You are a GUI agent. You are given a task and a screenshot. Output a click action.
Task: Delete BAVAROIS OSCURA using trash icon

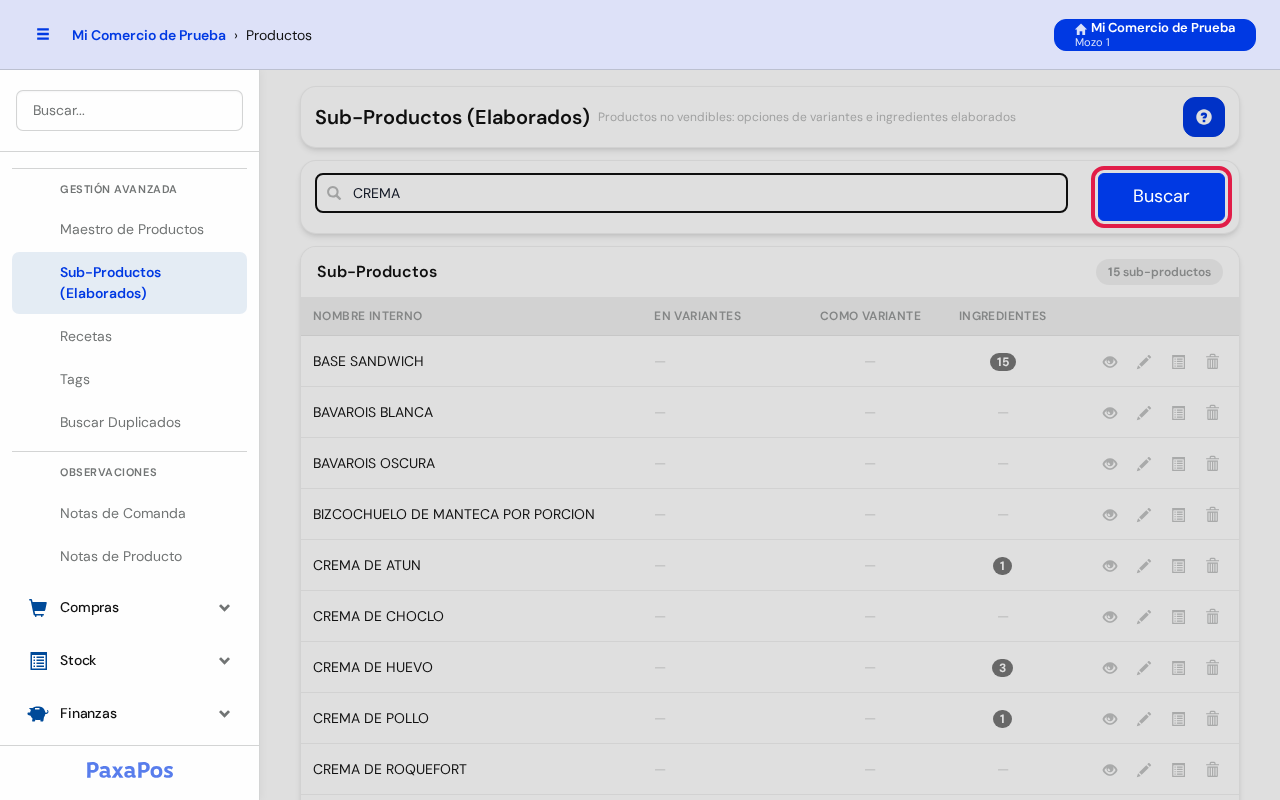[x=1212, y=464]
